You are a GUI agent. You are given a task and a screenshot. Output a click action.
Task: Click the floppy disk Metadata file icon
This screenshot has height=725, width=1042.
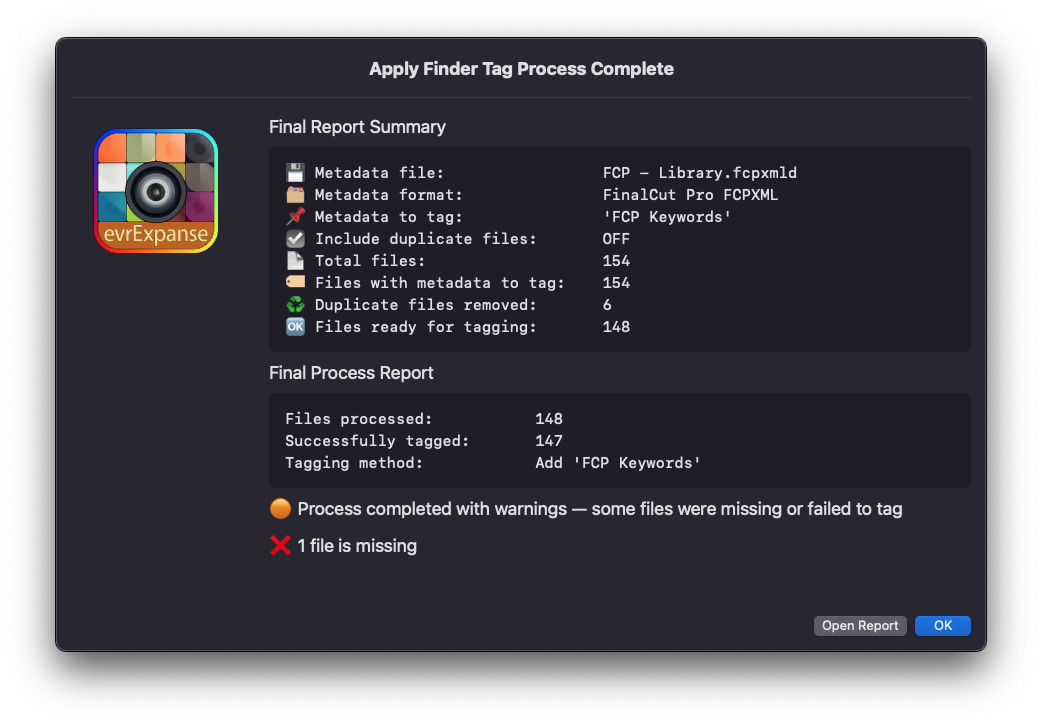tap(295, 173)
